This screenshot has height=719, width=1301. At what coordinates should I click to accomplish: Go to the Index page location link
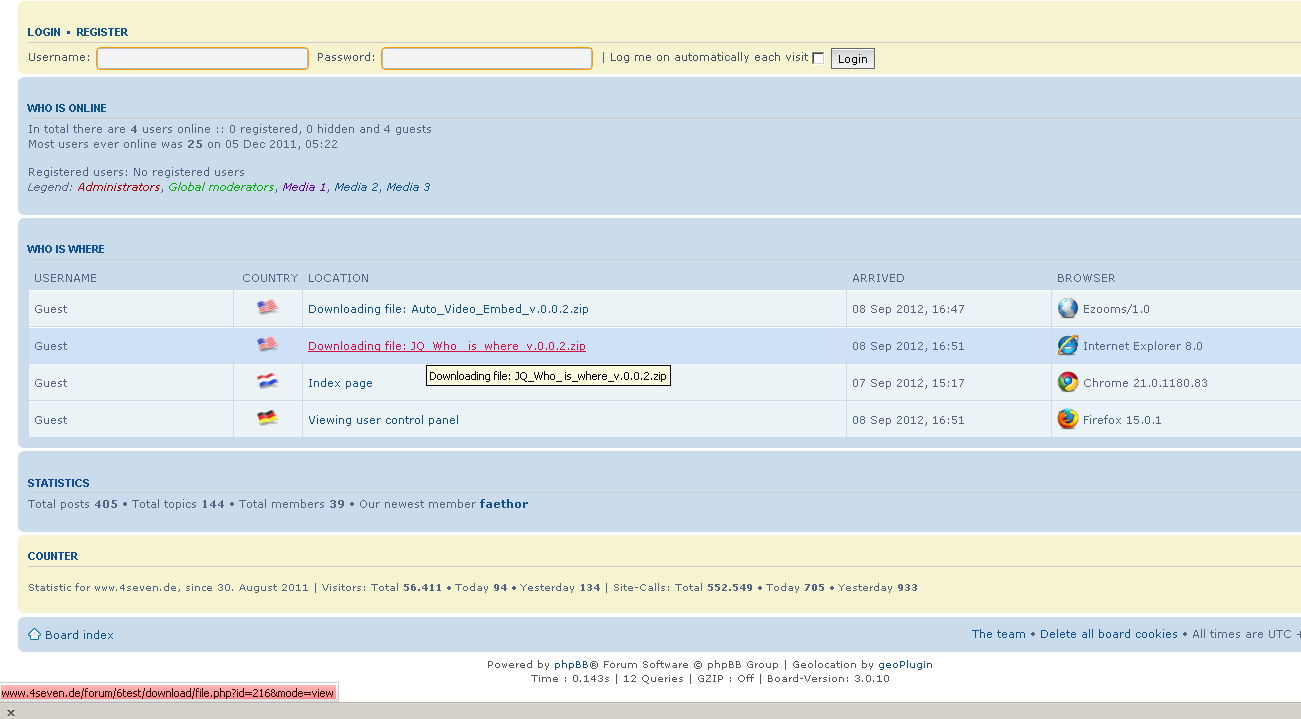pos(340,383)
